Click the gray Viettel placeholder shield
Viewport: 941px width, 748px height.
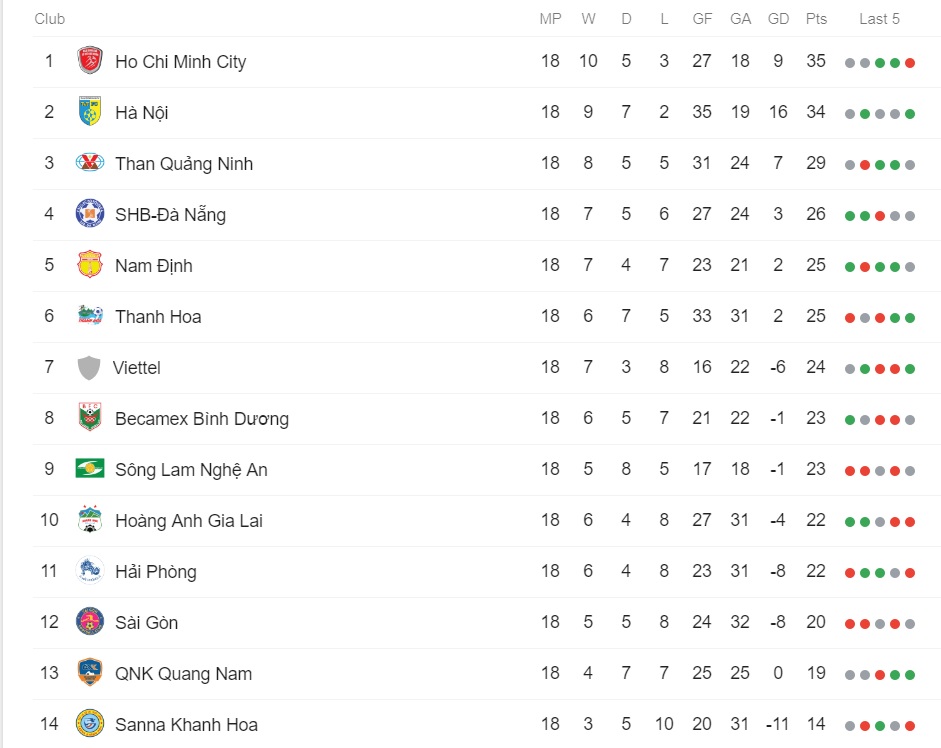click(89, 367)
